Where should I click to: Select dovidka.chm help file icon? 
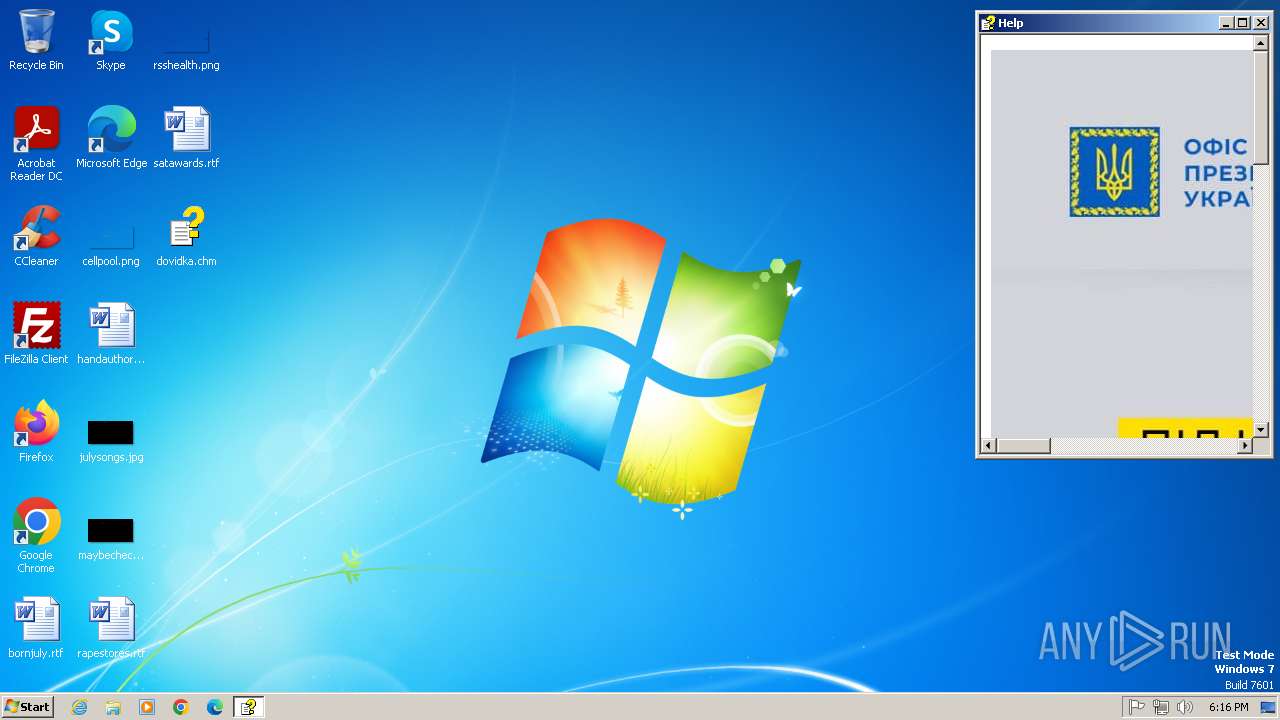click(186, 235)
